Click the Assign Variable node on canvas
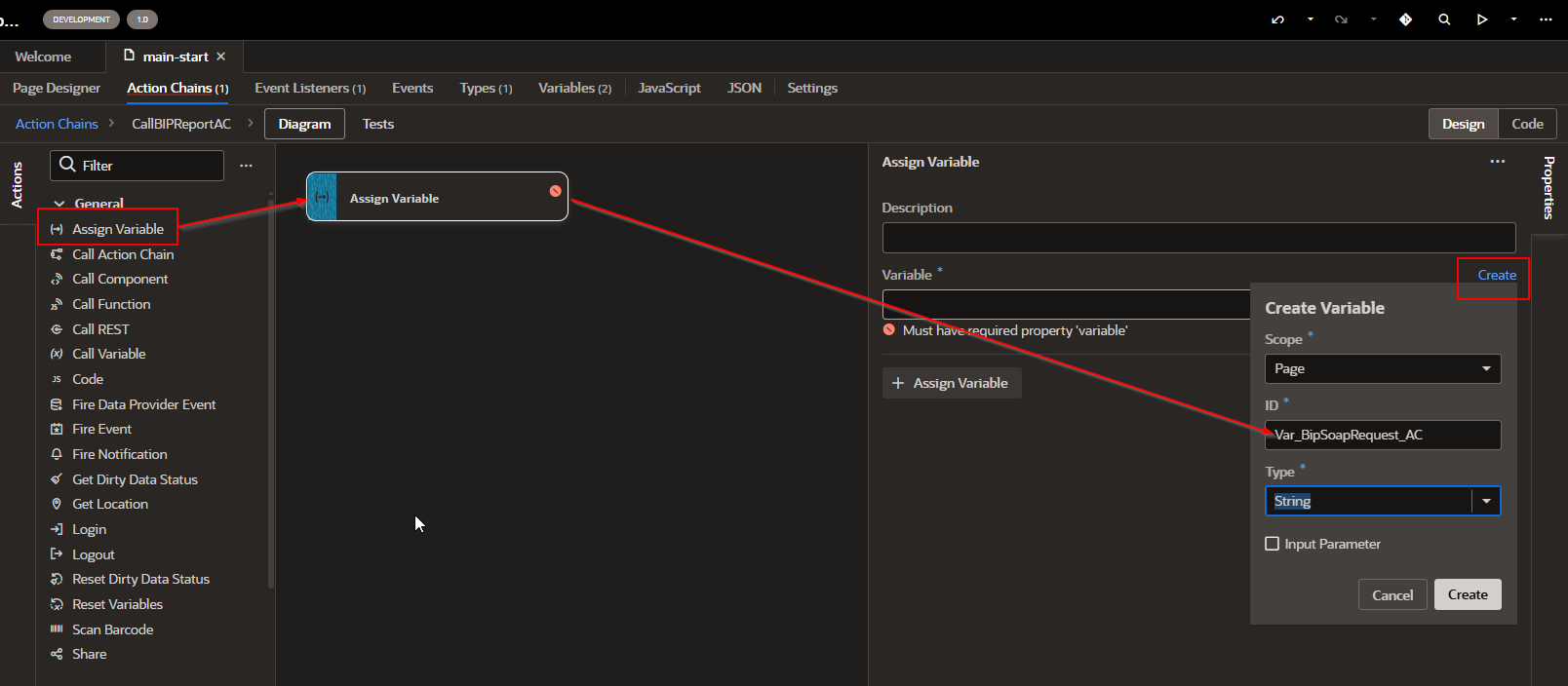This screenshot has height=686, width=1568. 437,197
